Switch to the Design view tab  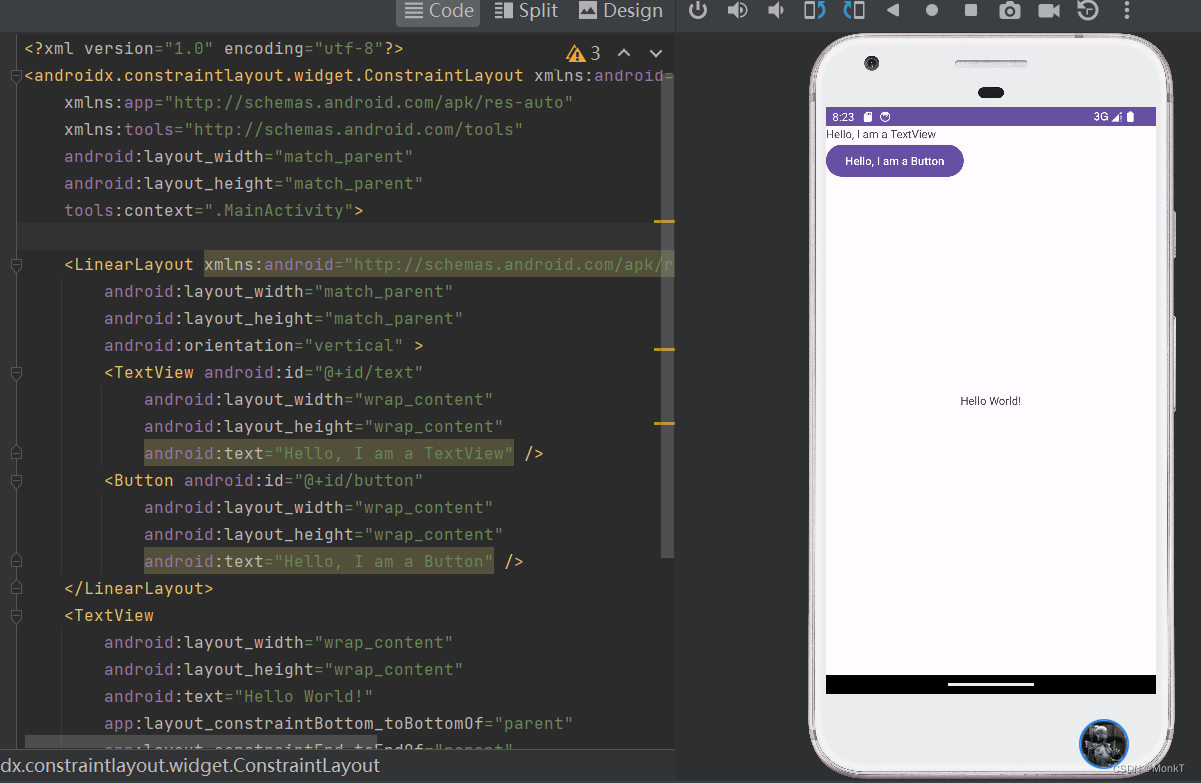620,11
